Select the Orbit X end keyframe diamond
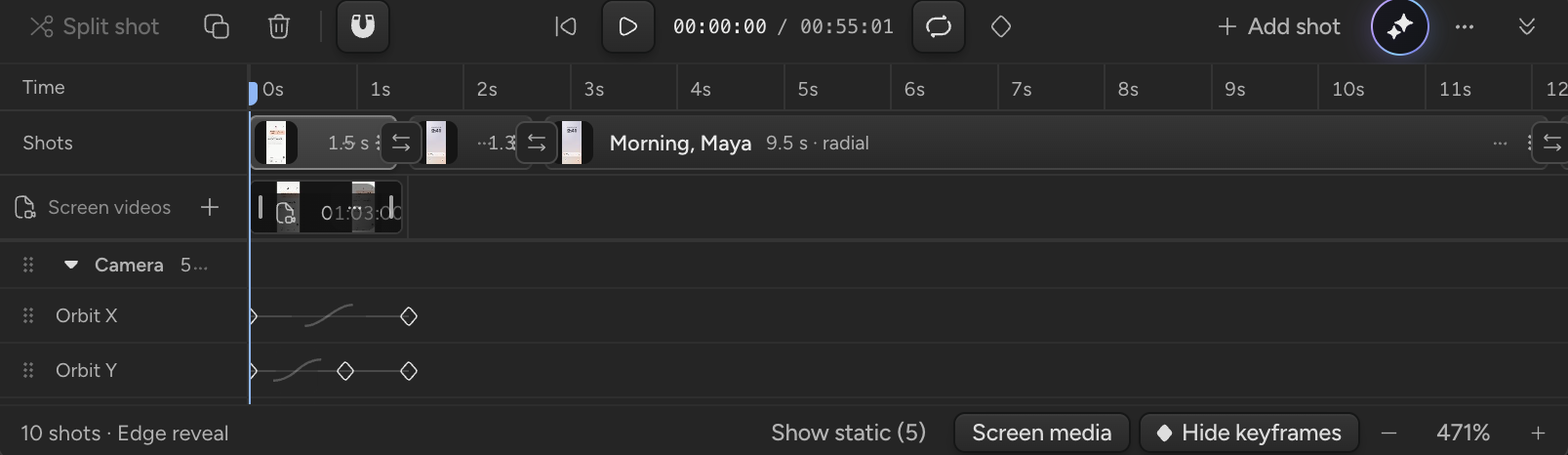This screenshot has width=1568, height=455. click(x=409, y=316)
